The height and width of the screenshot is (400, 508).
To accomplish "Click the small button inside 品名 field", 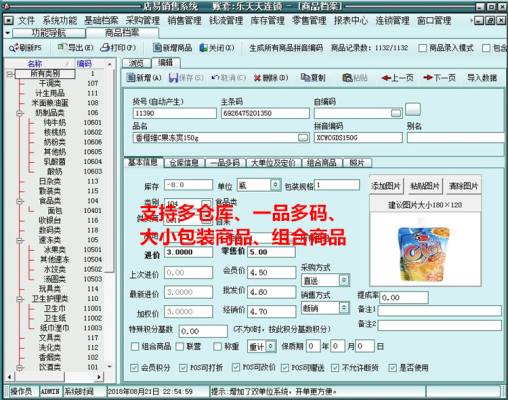I will (303, 138).
